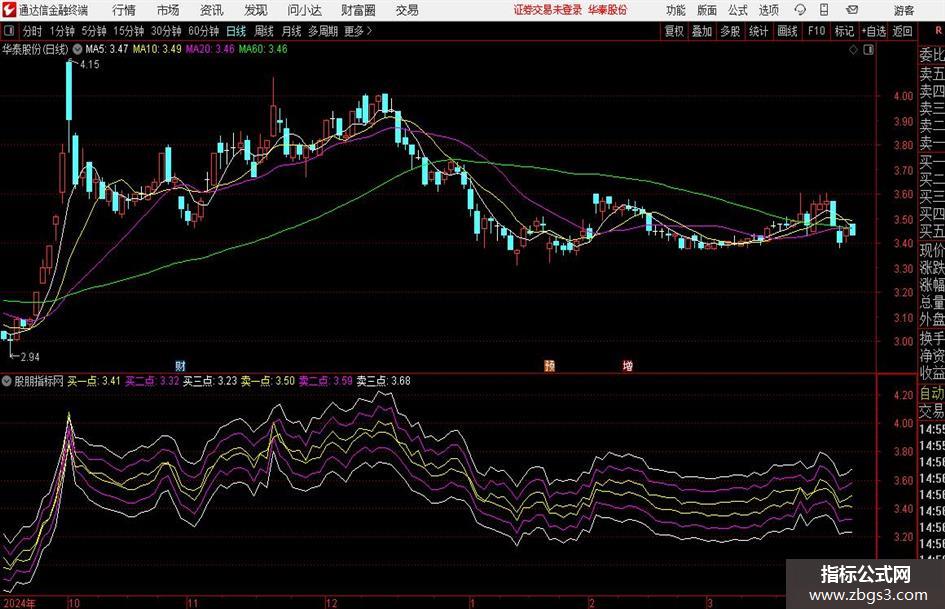Click the 买二点: 3.32 indicator value

152,380
